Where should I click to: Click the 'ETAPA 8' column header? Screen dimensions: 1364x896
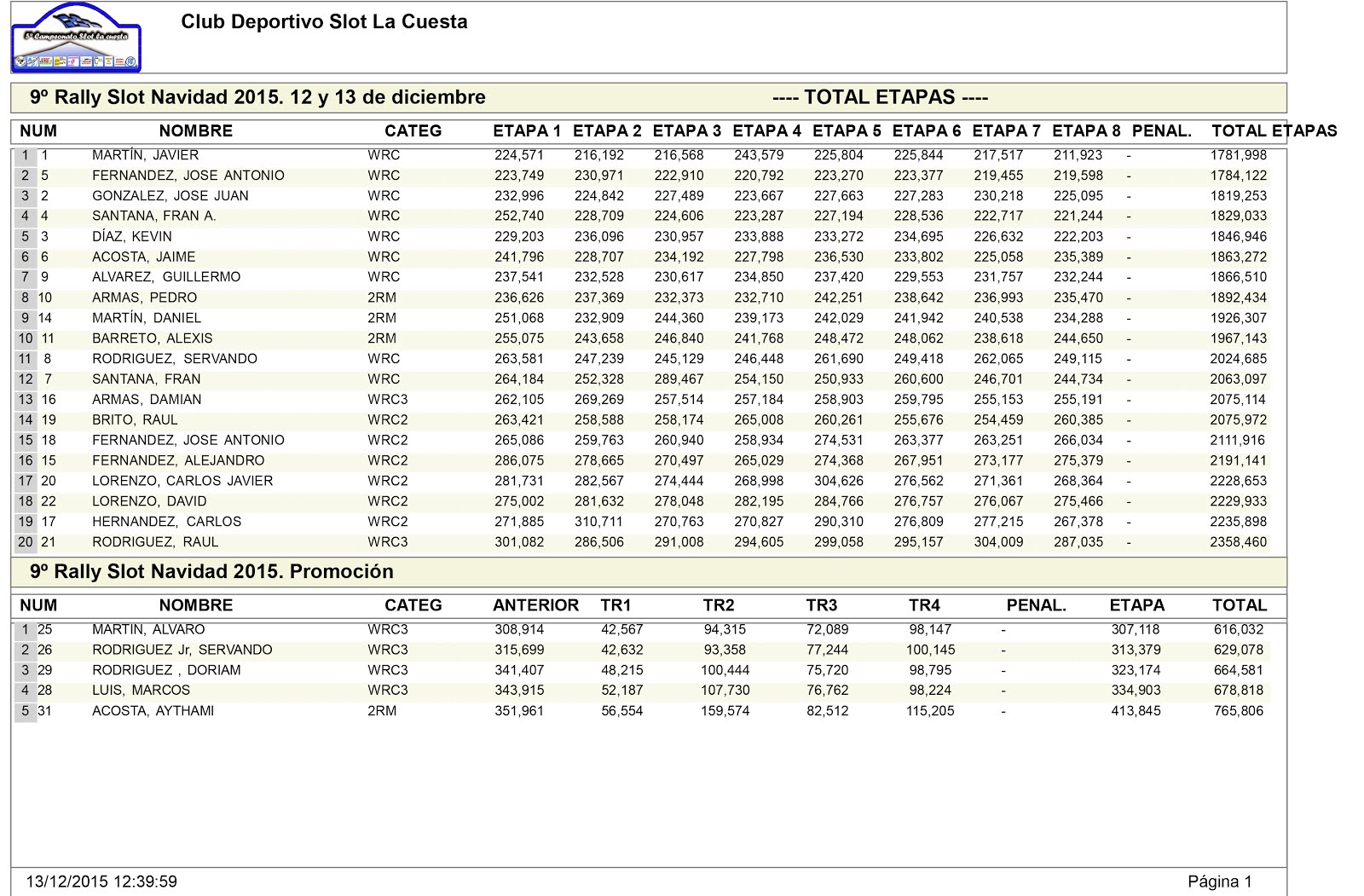[x=1086, y=131]
